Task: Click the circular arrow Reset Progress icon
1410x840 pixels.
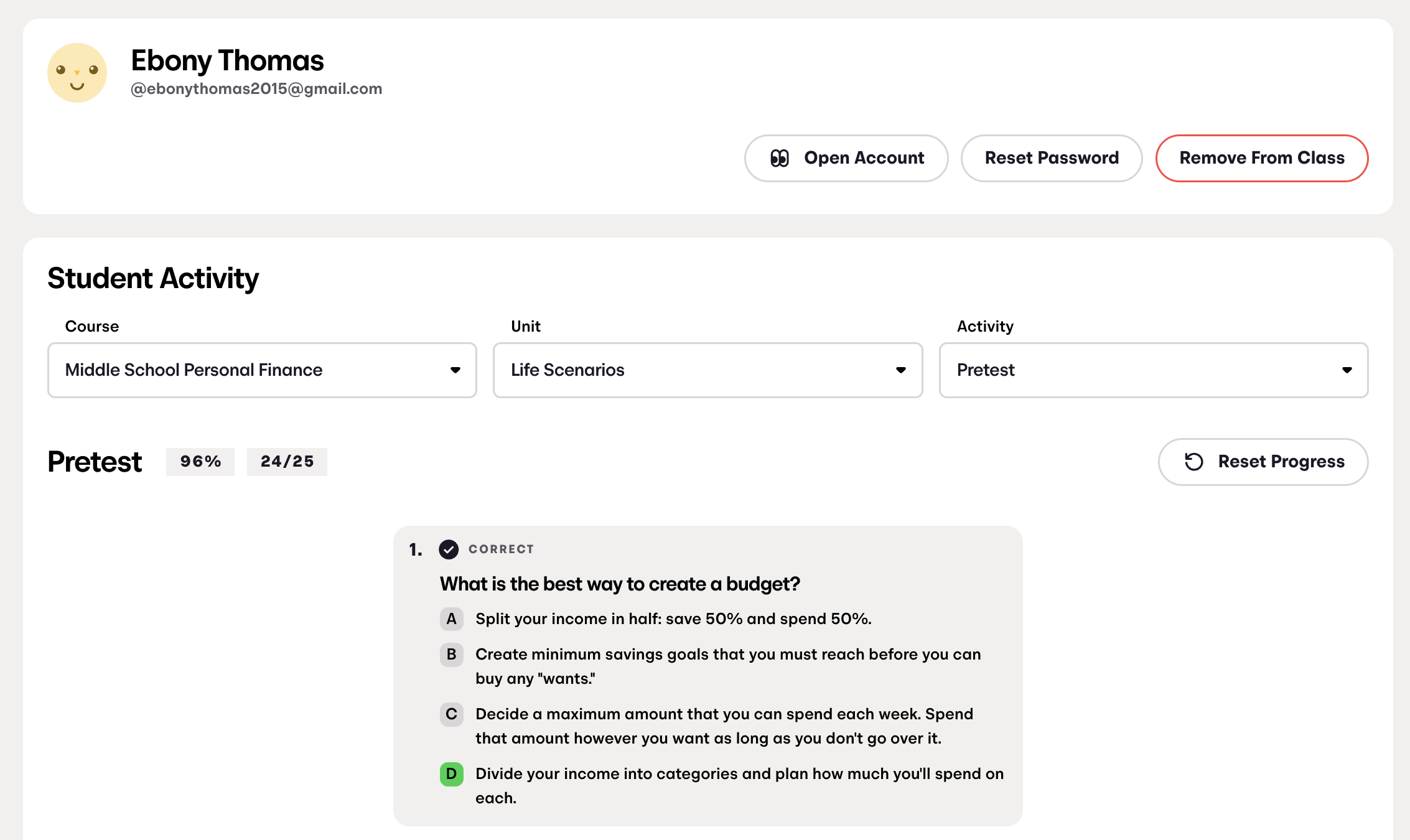Action: point(1194,462)
